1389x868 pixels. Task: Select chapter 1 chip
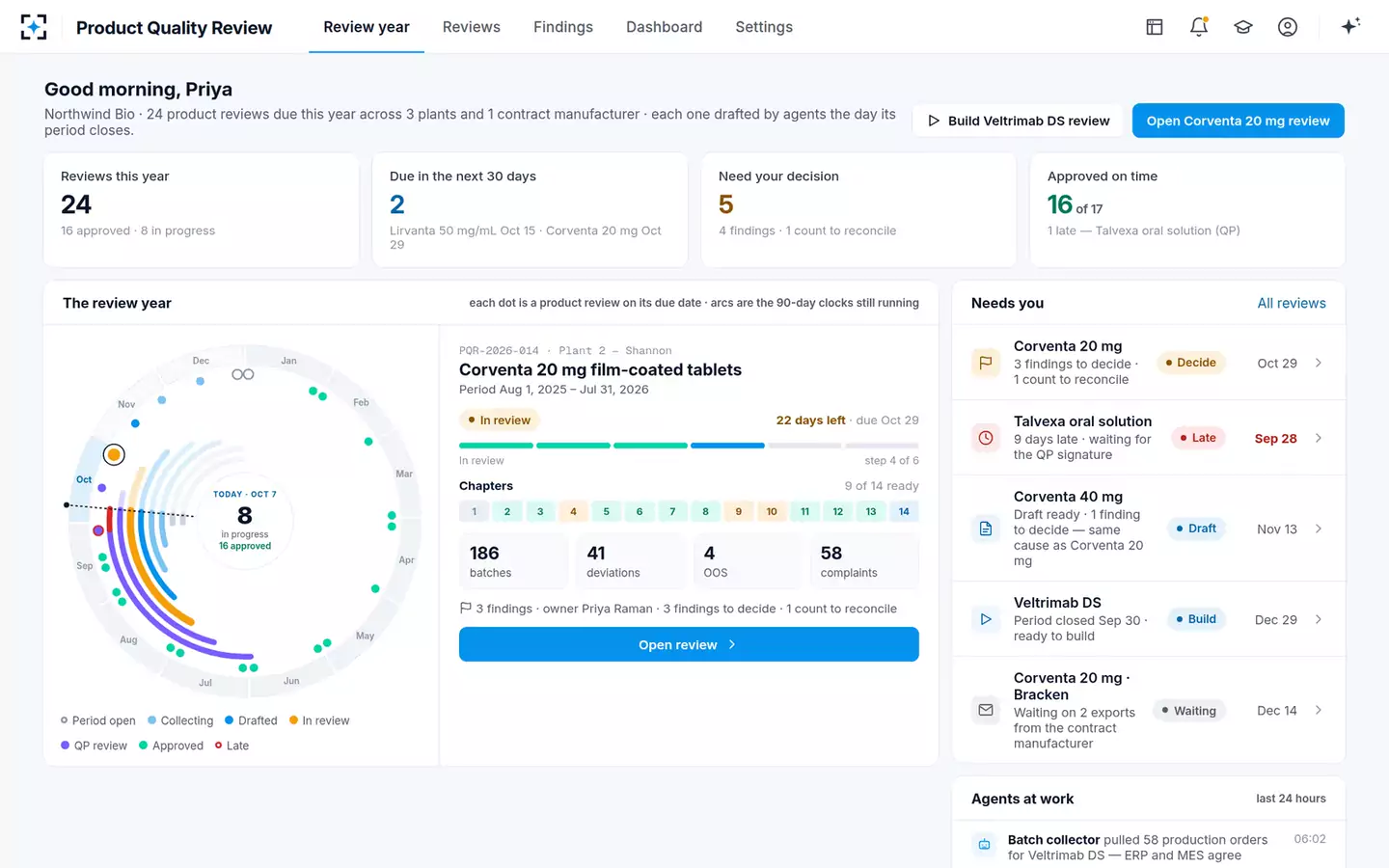(475, 512)
